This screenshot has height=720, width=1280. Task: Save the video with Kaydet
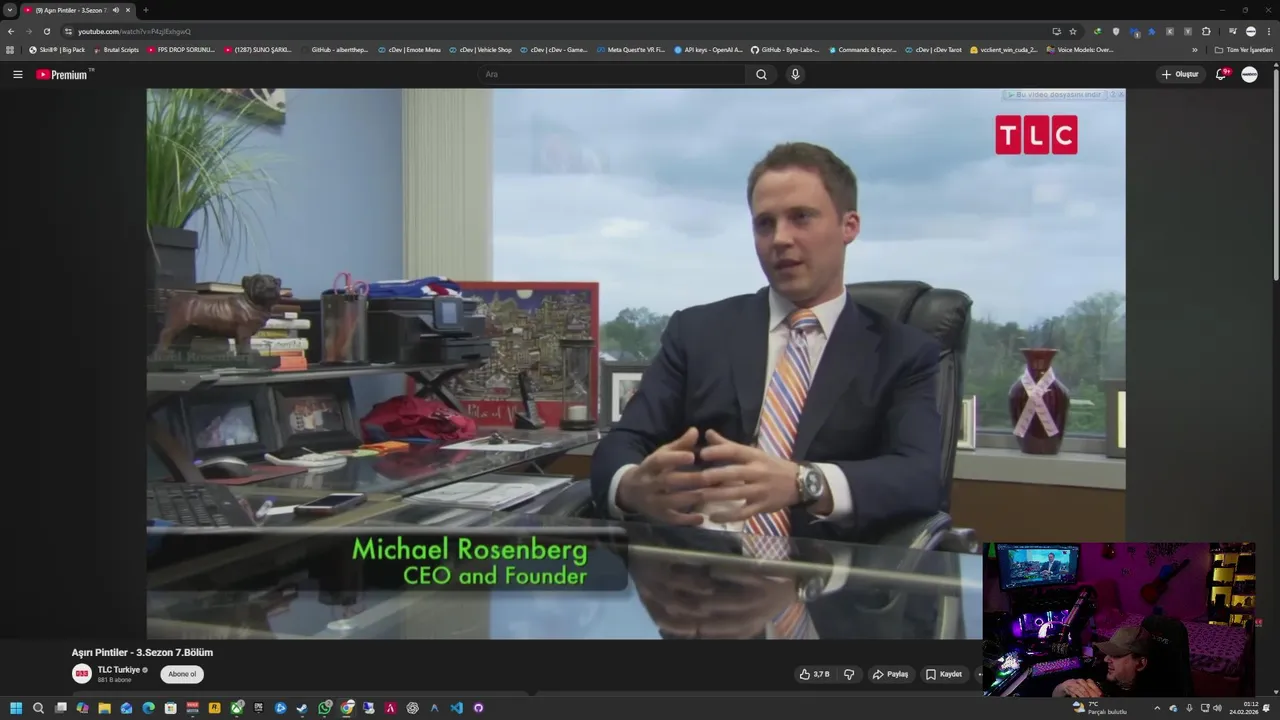(944, 674)
